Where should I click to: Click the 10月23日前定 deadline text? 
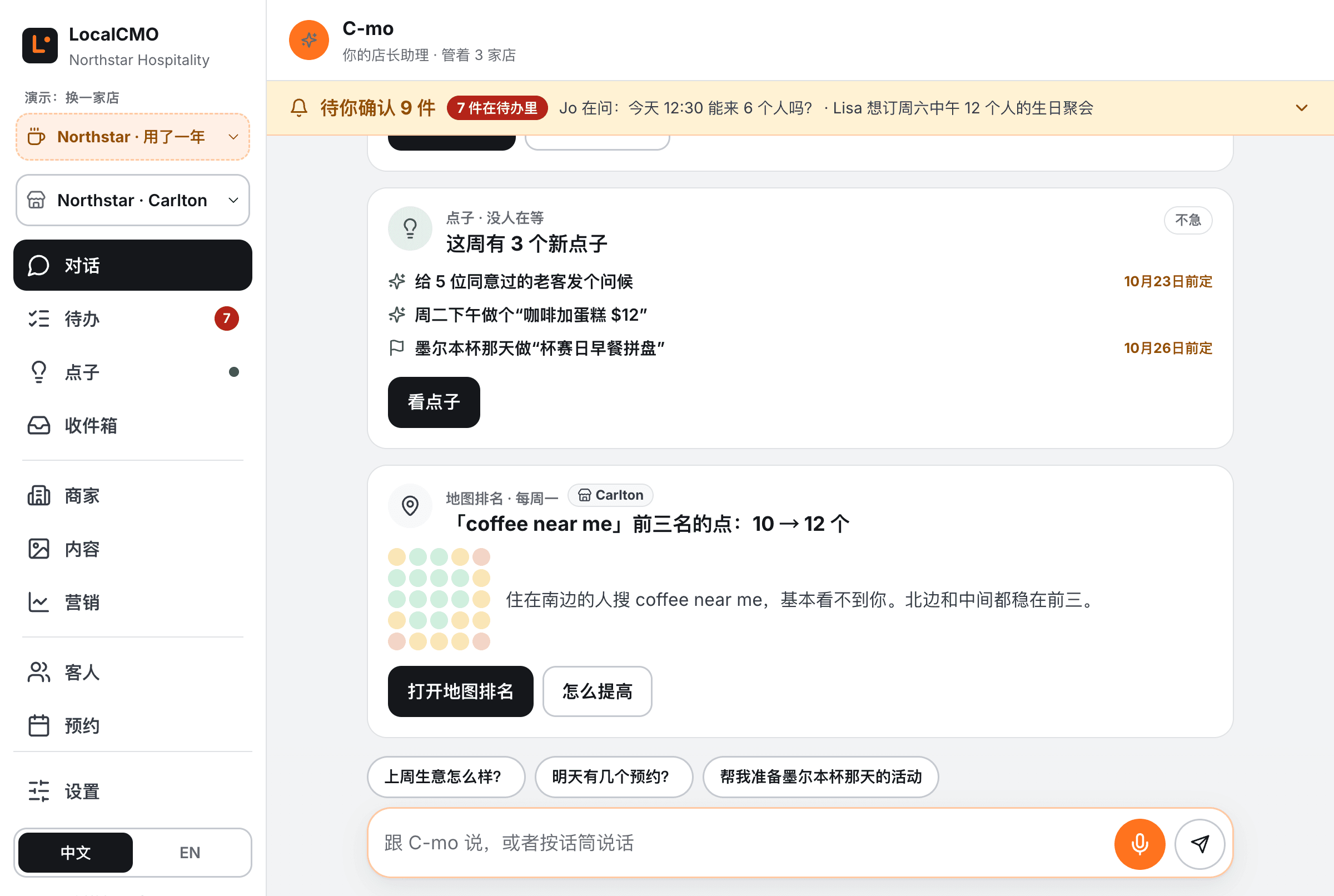click(1168, 281)
